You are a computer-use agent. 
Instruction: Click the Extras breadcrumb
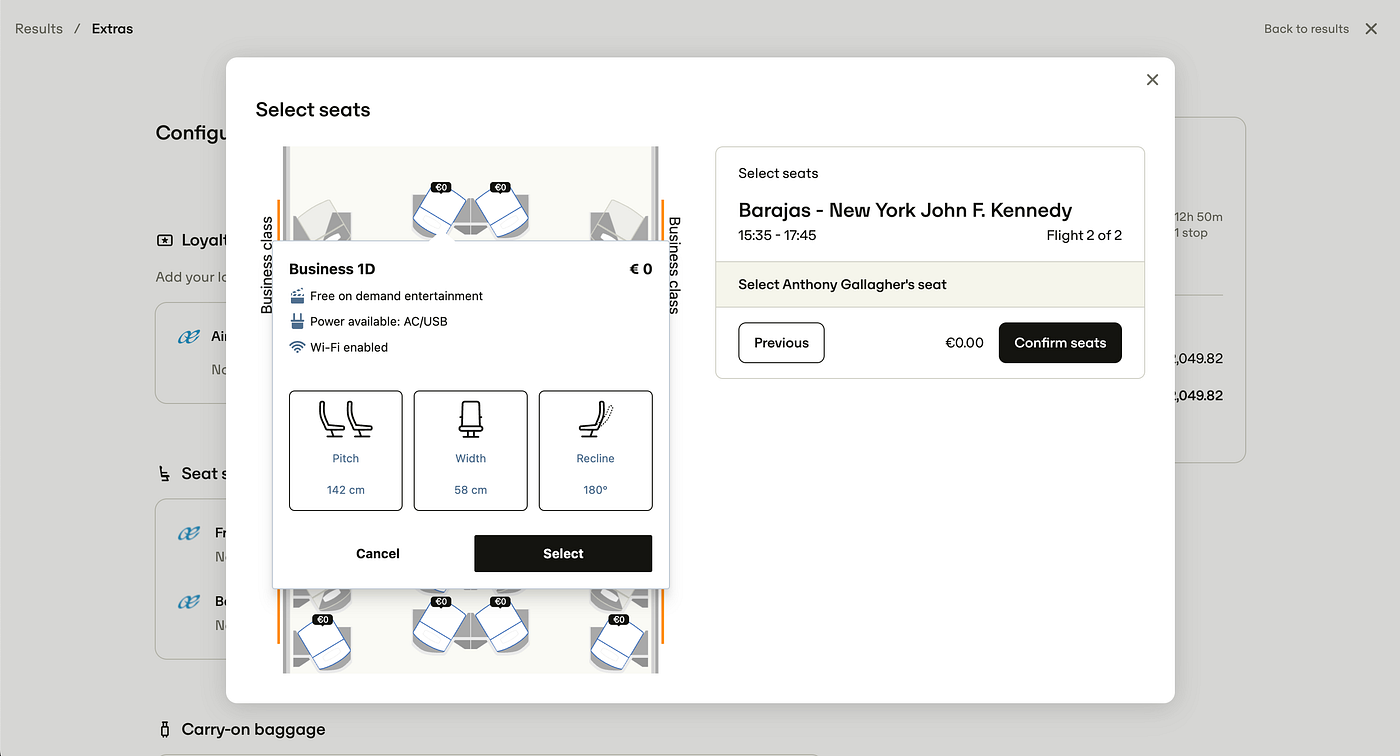tap(112, 29)
